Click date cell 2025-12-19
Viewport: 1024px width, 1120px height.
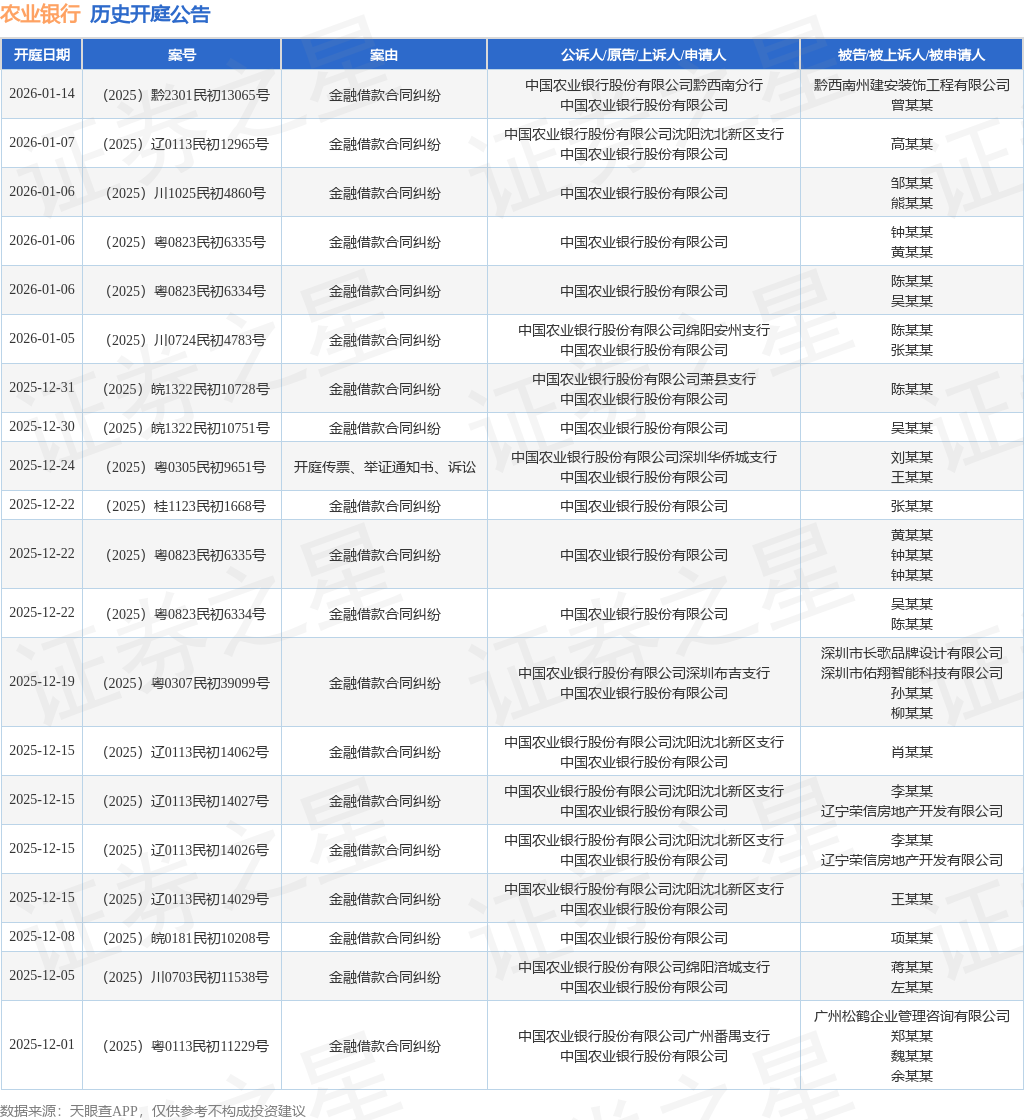[x=42, y=681]
